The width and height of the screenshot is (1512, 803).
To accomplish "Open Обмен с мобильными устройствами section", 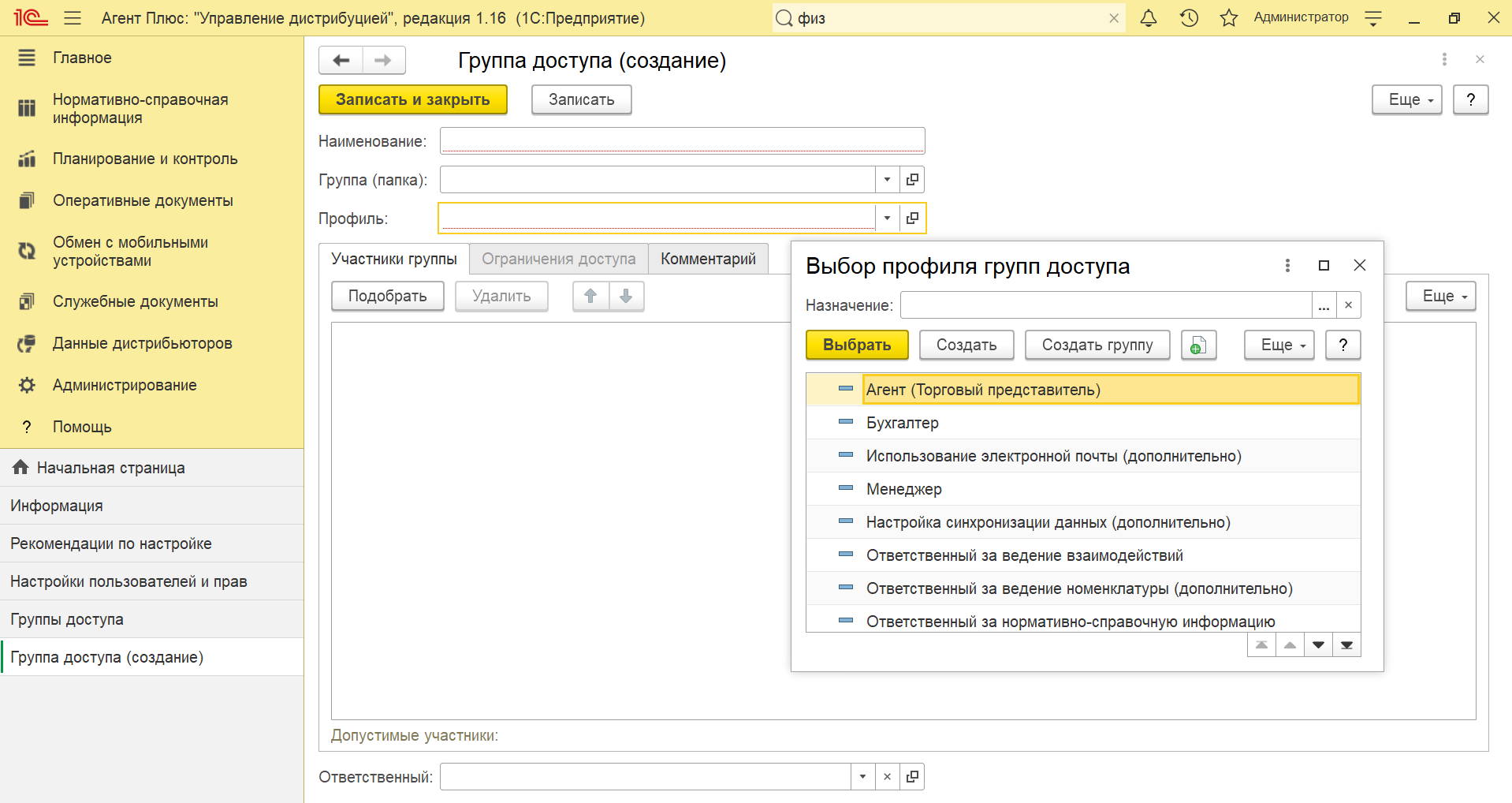I will 151,251.
